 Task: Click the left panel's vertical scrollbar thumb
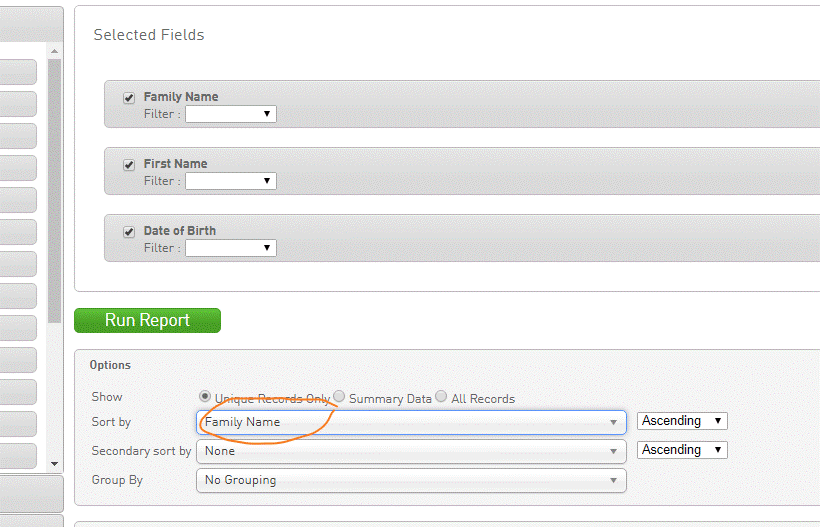click(55, 150)
